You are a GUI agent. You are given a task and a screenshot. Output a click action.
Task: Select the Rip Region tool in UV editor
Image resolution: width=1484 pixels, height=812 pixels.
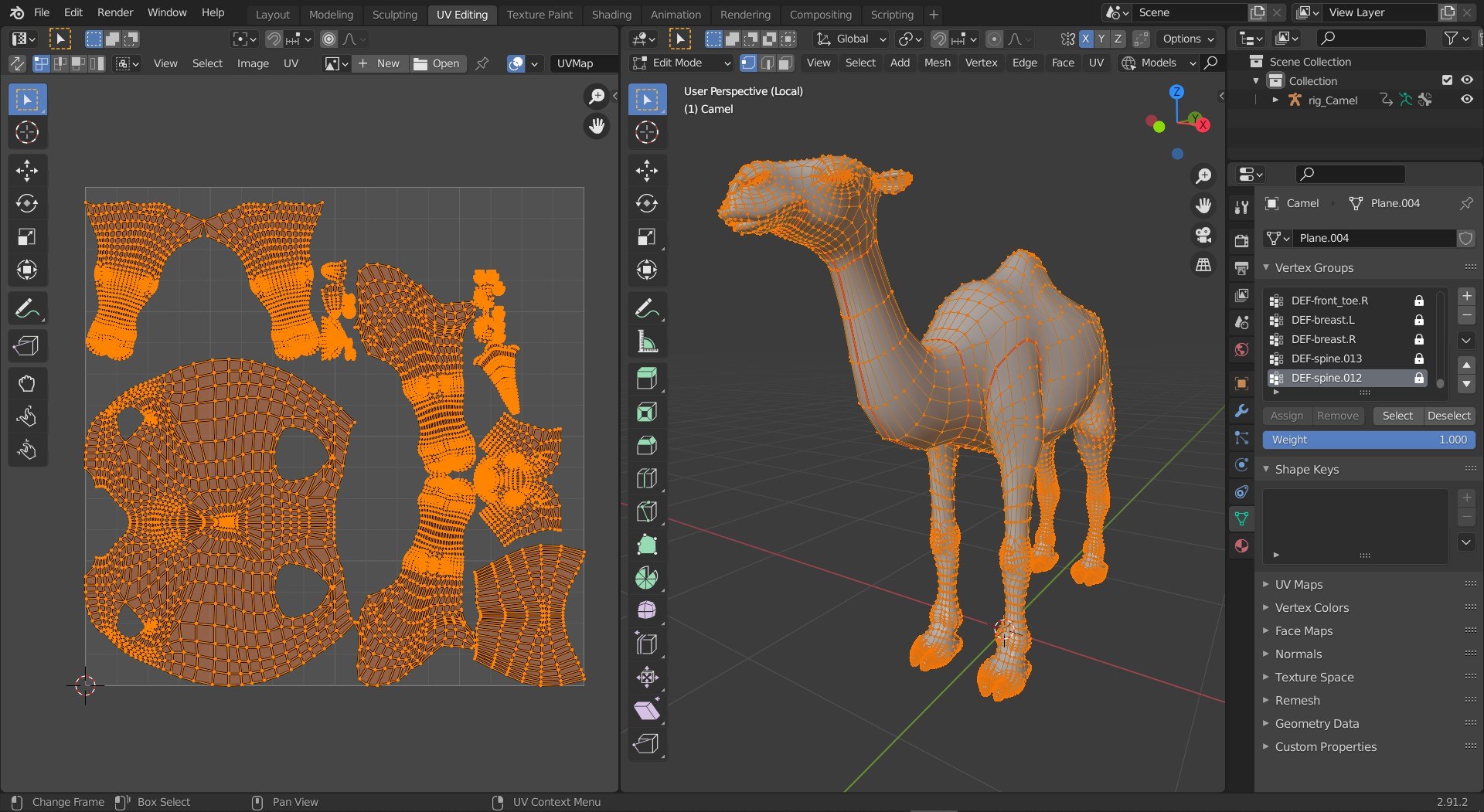click(27, 345)
